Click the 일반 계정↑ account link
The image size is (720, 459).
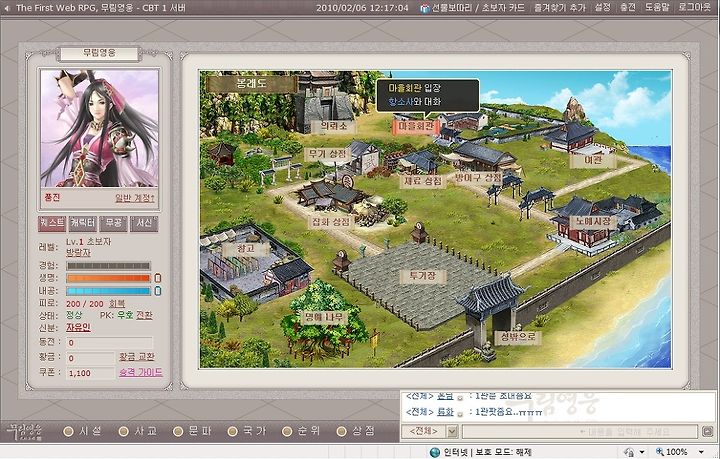[135, 198]
